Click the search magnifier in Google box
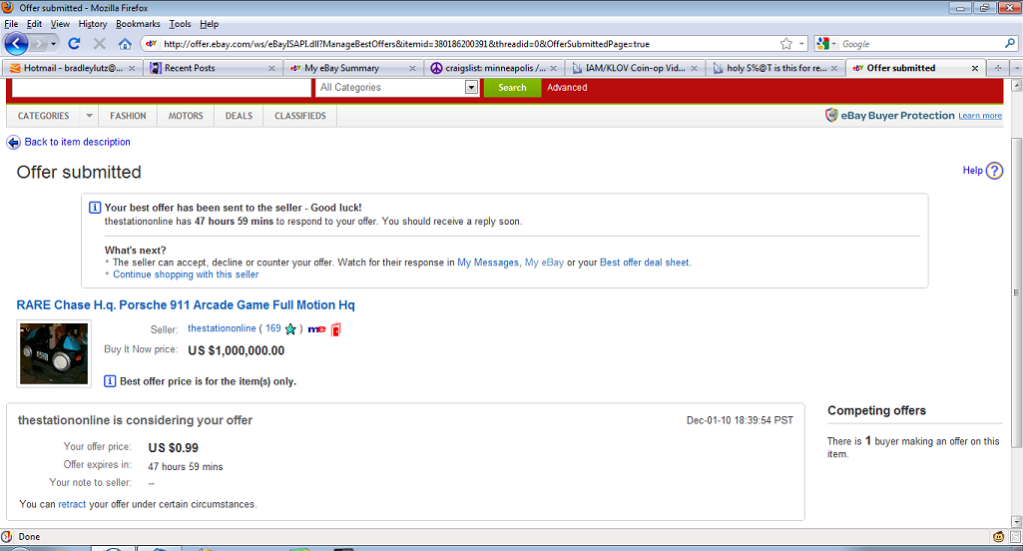Viewport: 1023px width, 551px height. pyautogui.click(x=1009, y=44)
